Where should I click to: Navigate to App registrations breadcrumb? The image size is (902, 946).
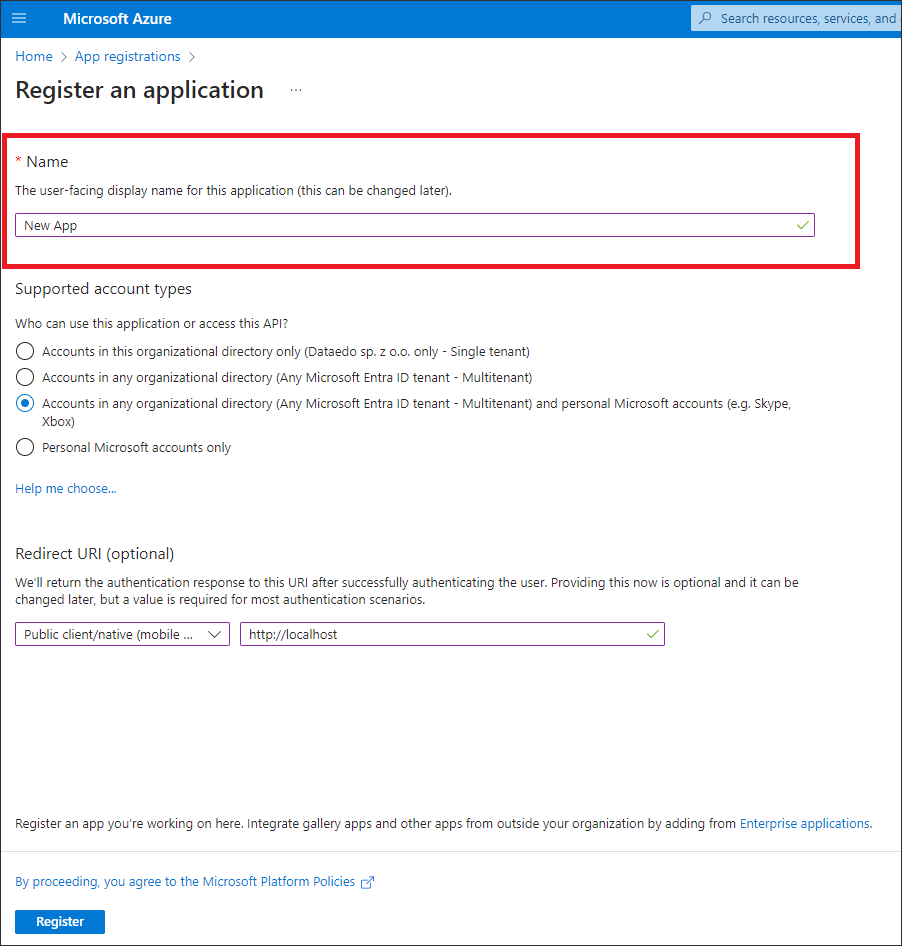point(128,57)
